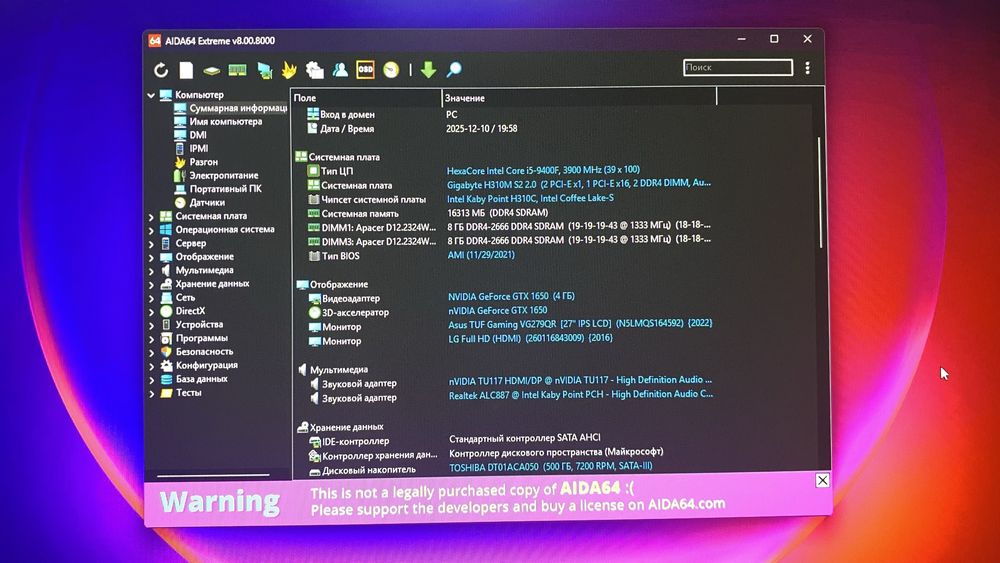1000x563 pixels.
Task: Select Устройства in the tree
Action: (199, 325)
